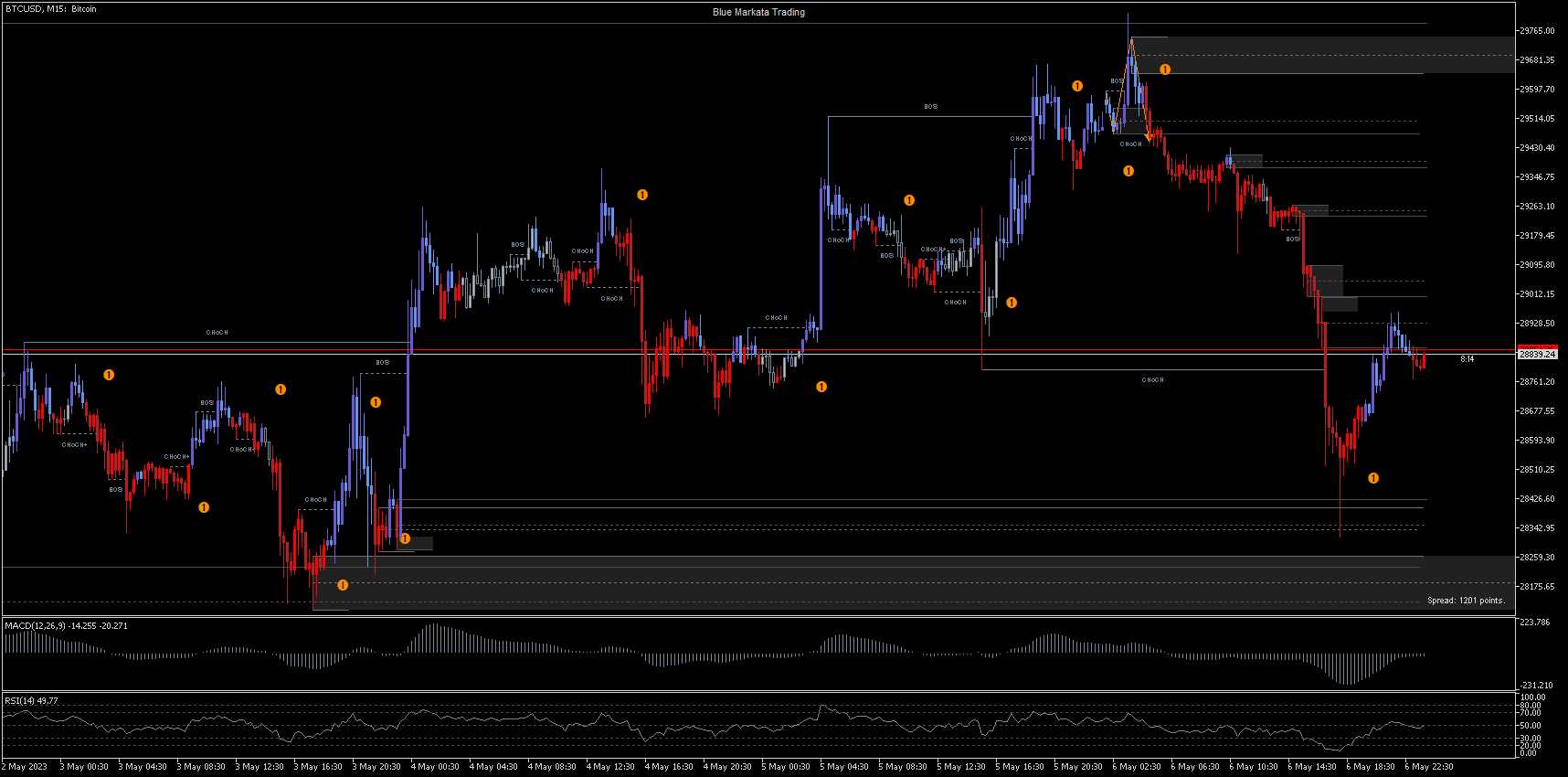Click the '4 May 16:30' time label
The width and height of the screenshot is (1568, 777).
pos(669,767)
